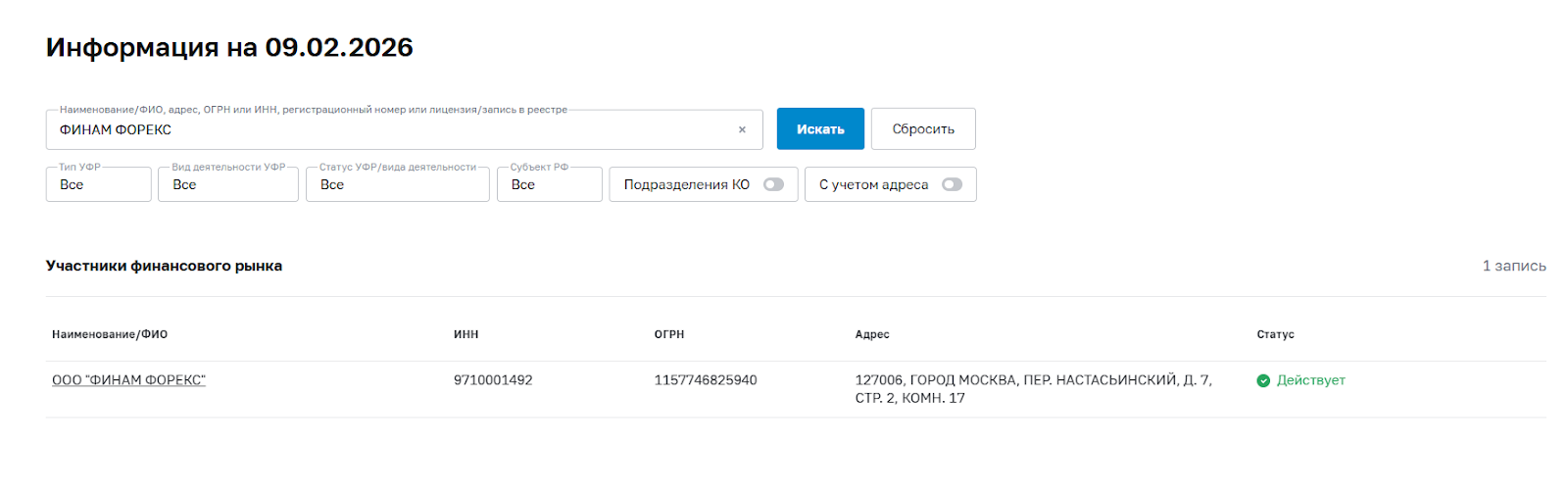1568x496 pixels.
Task: Open the Статус УФР/вида деятельности dropdown
Action: click(397, 184)
